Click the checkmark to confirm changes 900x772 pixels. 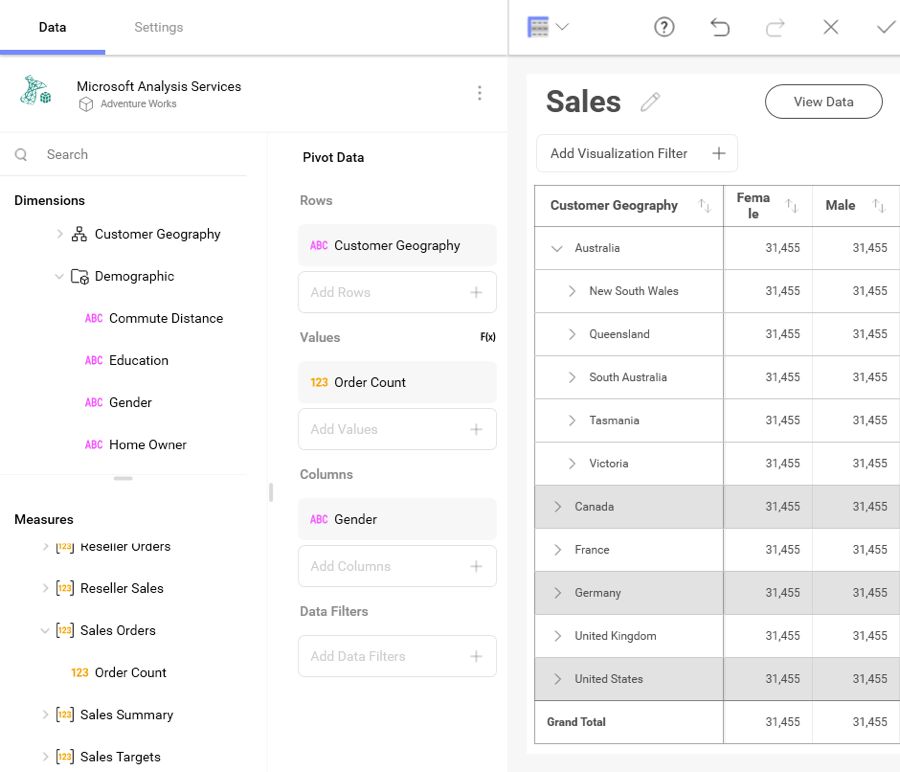(x=885, y=27)
